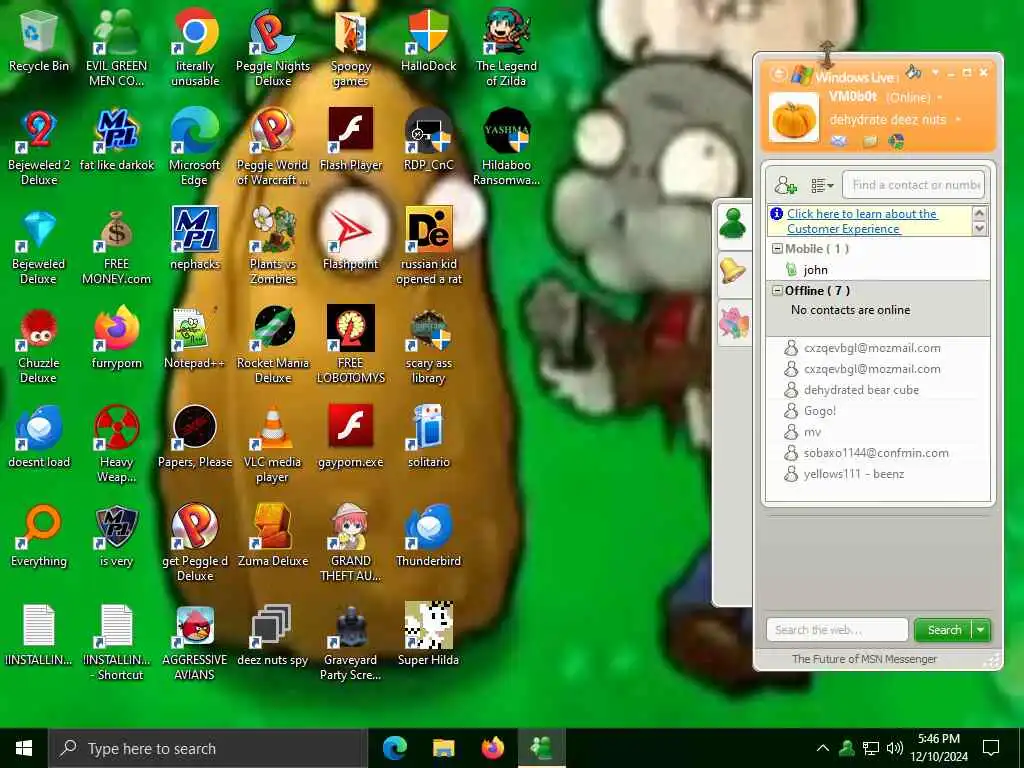Image resolution: width=1024 pixels, height=768 pixels.
Task: Open the Show menu arrow in Messenger title bar
Action: click(935, 72)
